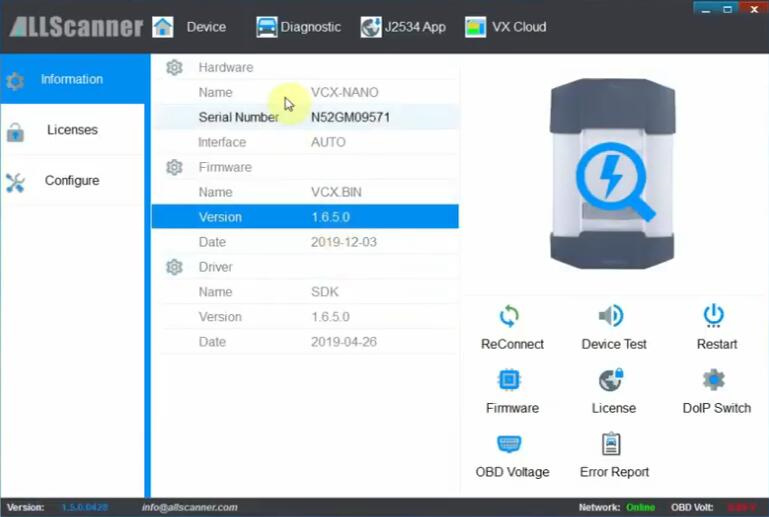Click the Diagnostic car icon

click(266, 27)
